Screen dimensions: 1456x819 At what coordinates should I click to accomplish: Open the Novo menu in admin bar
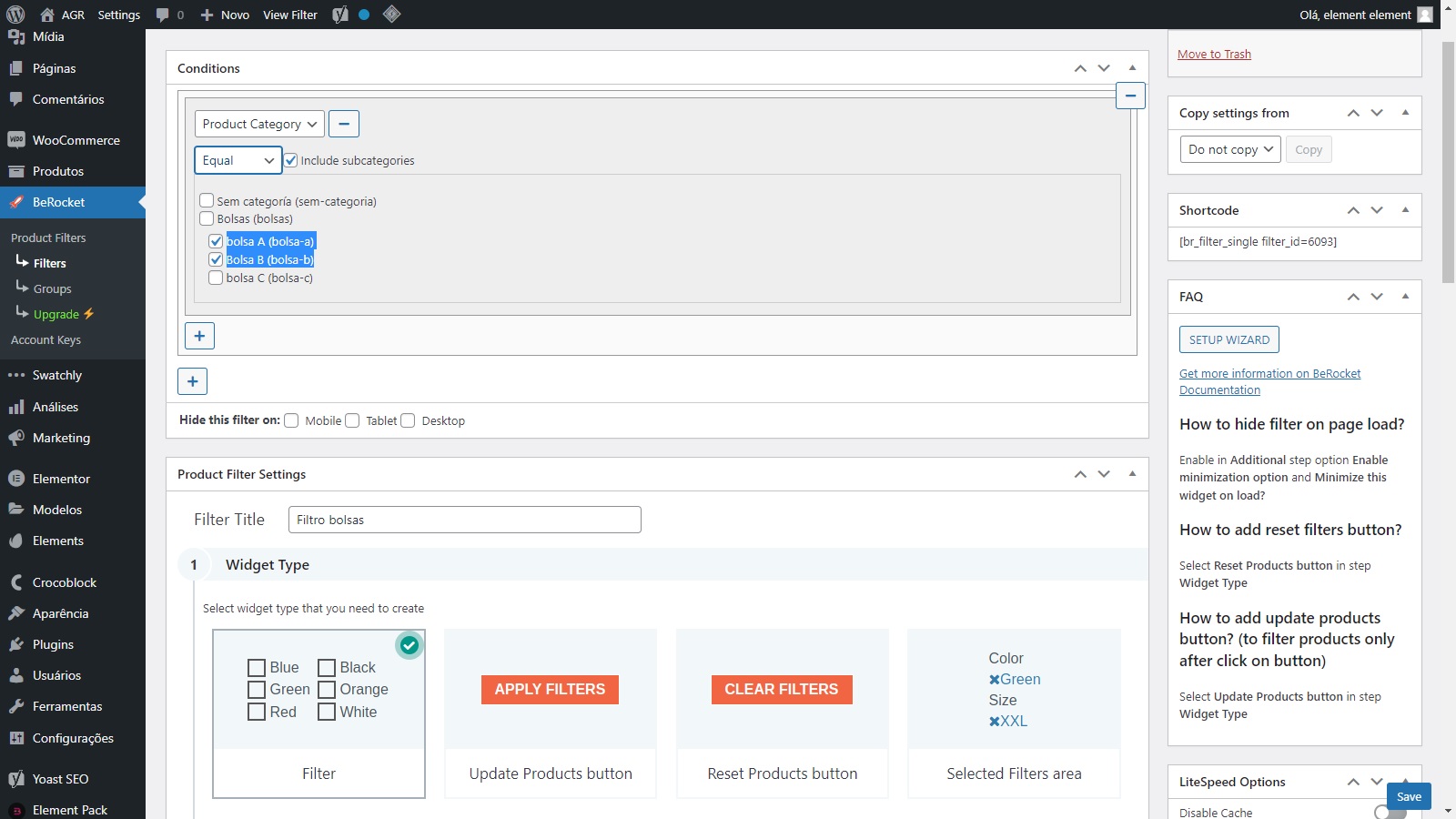[x=225, y=15]
